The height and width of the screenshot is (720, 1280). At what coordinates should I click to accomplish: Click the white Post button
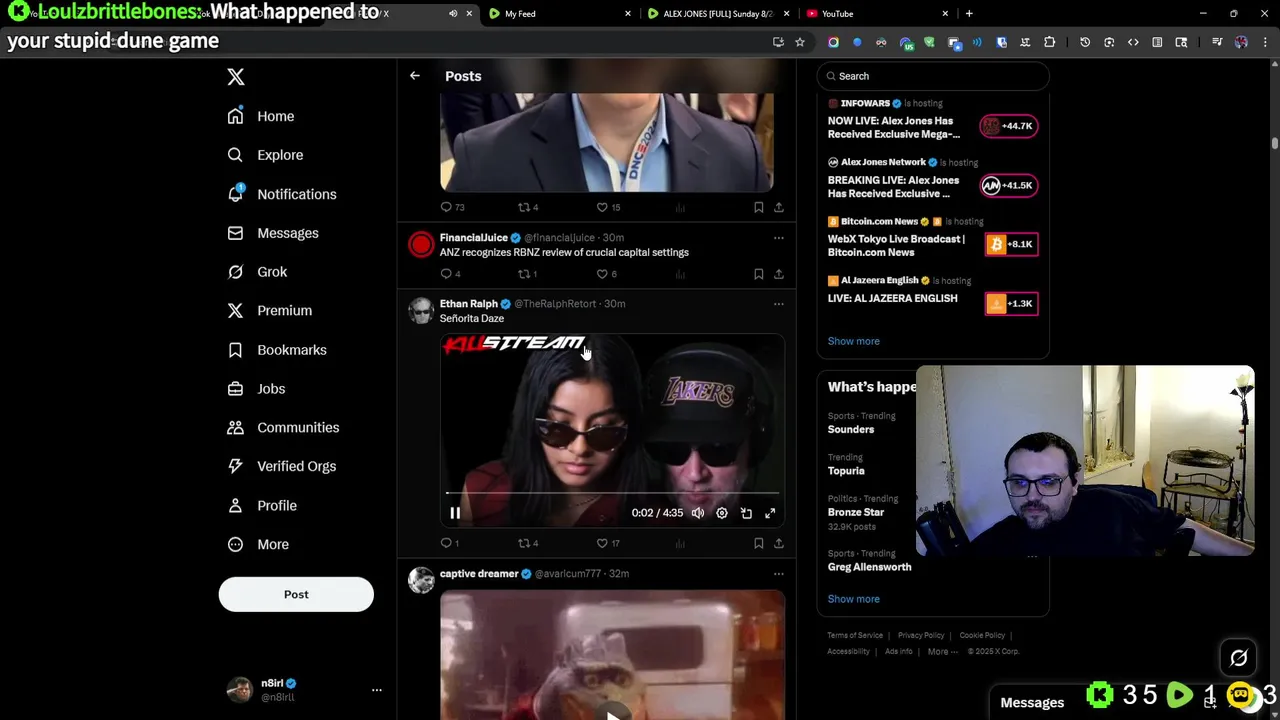click(296, 594)
